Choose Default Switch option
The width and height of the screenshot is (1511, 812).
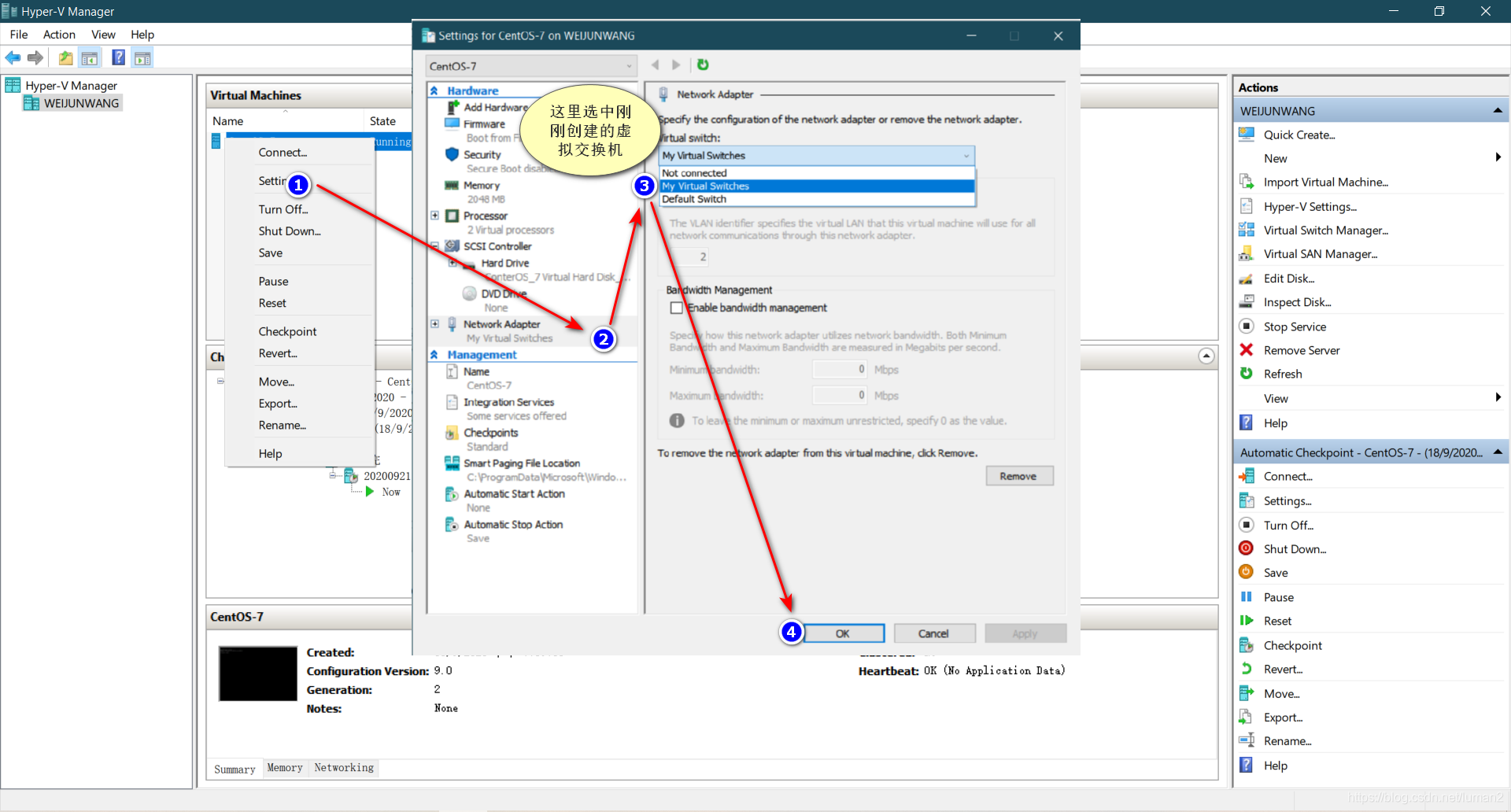coord(817,199)
